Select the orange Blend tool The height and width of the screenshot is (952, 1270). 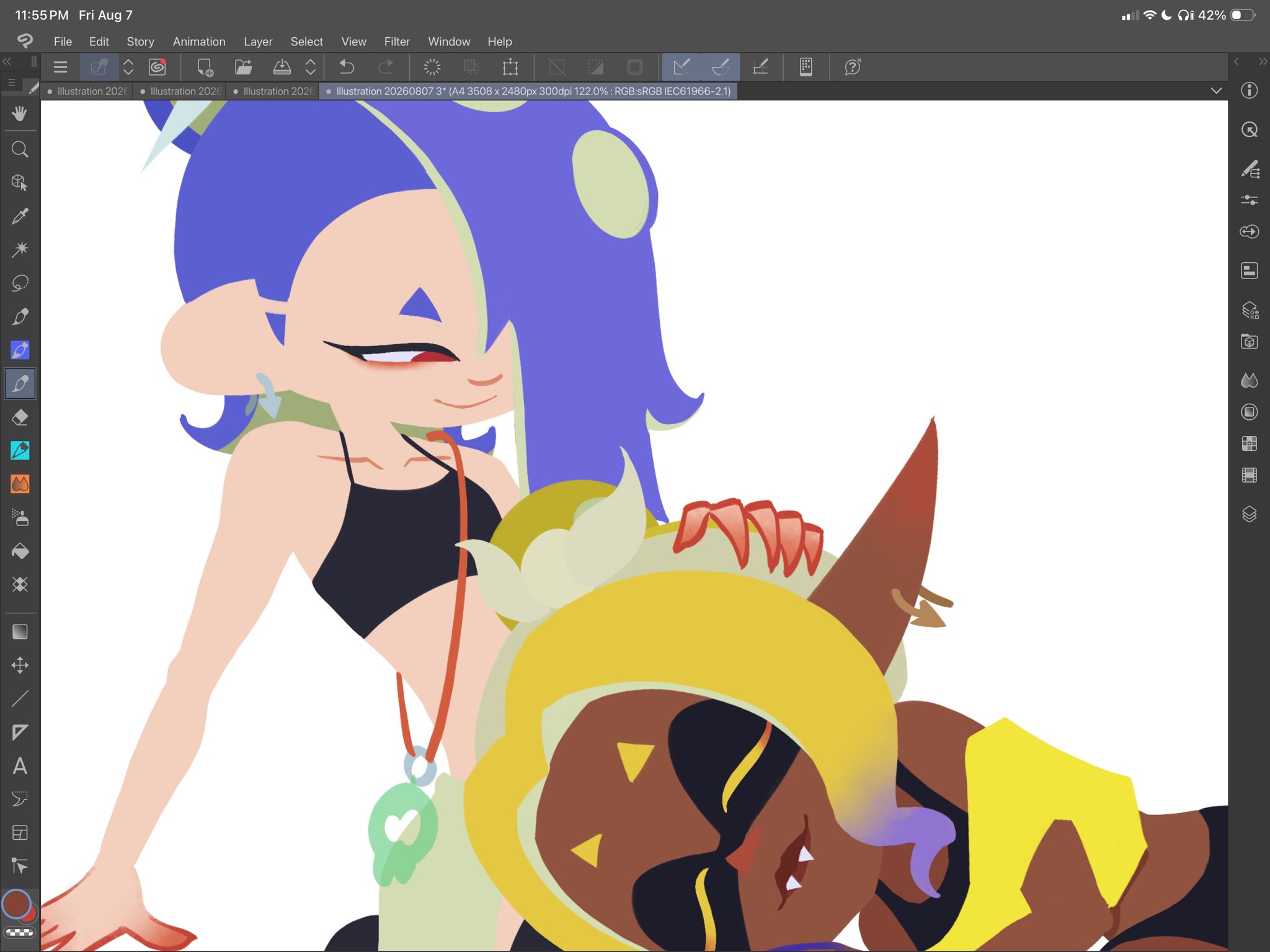coord(20,484)
